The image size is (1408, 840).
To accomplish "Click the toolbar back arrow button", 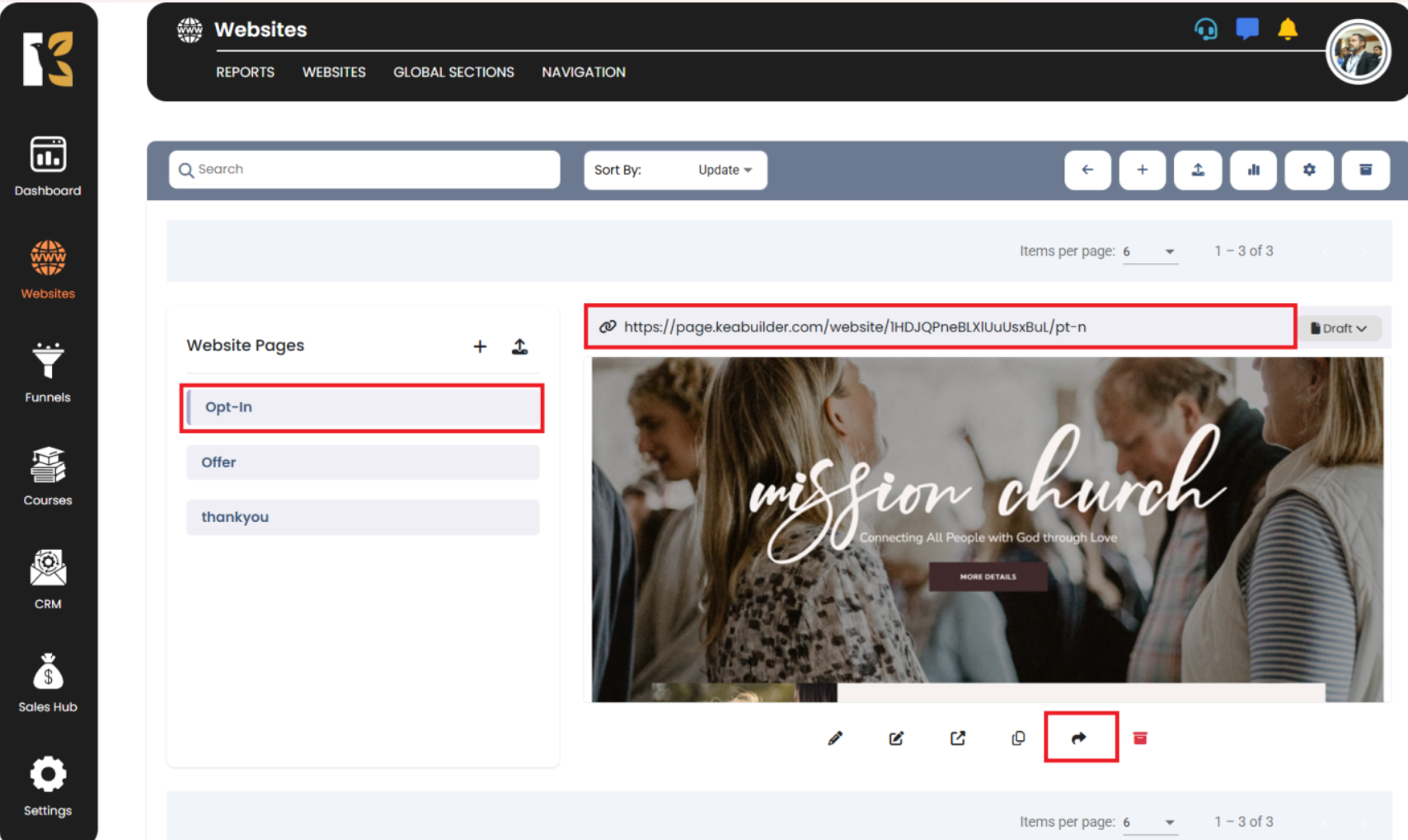I will [1087, 170].
